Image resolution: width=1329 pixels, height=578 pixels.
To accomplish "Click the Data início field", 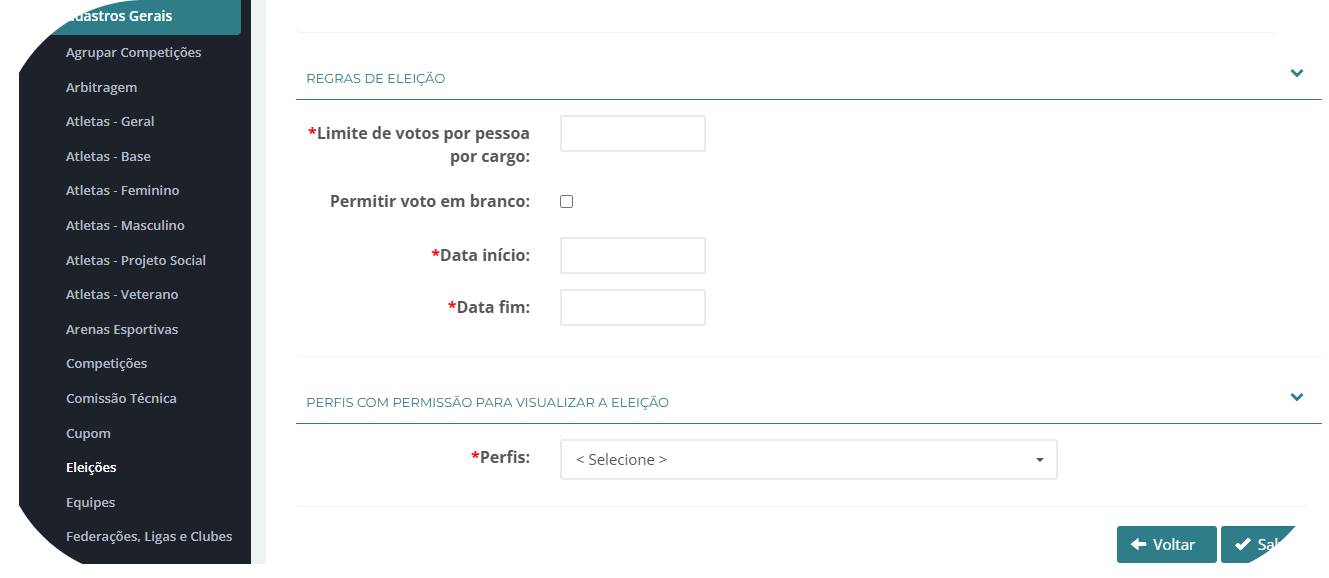I will (632, 256).
